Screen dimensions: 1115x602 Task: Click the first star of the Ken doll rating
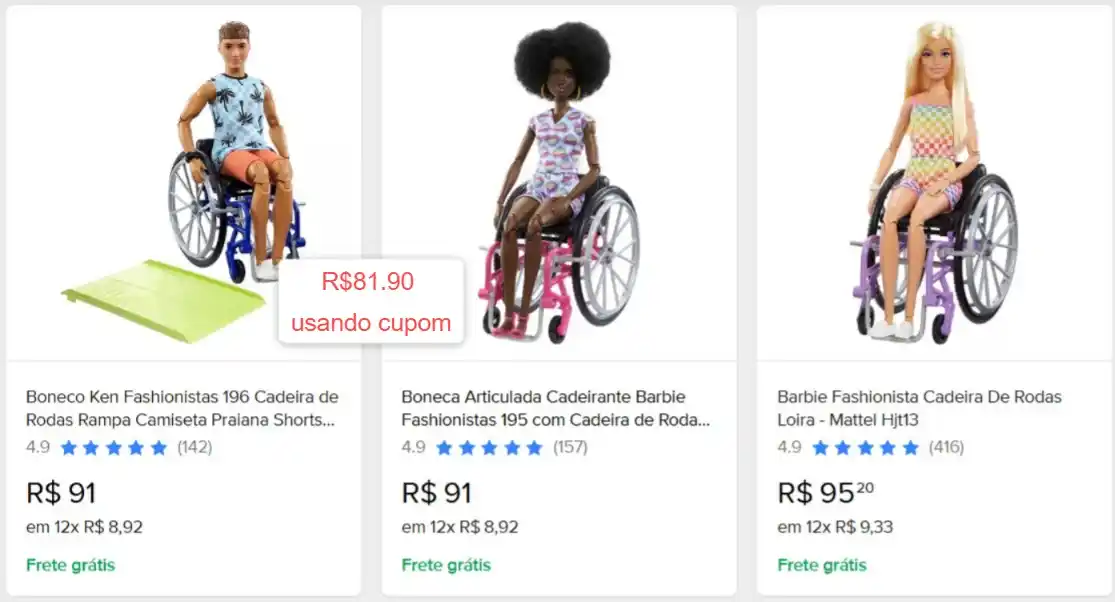point(70,447)
